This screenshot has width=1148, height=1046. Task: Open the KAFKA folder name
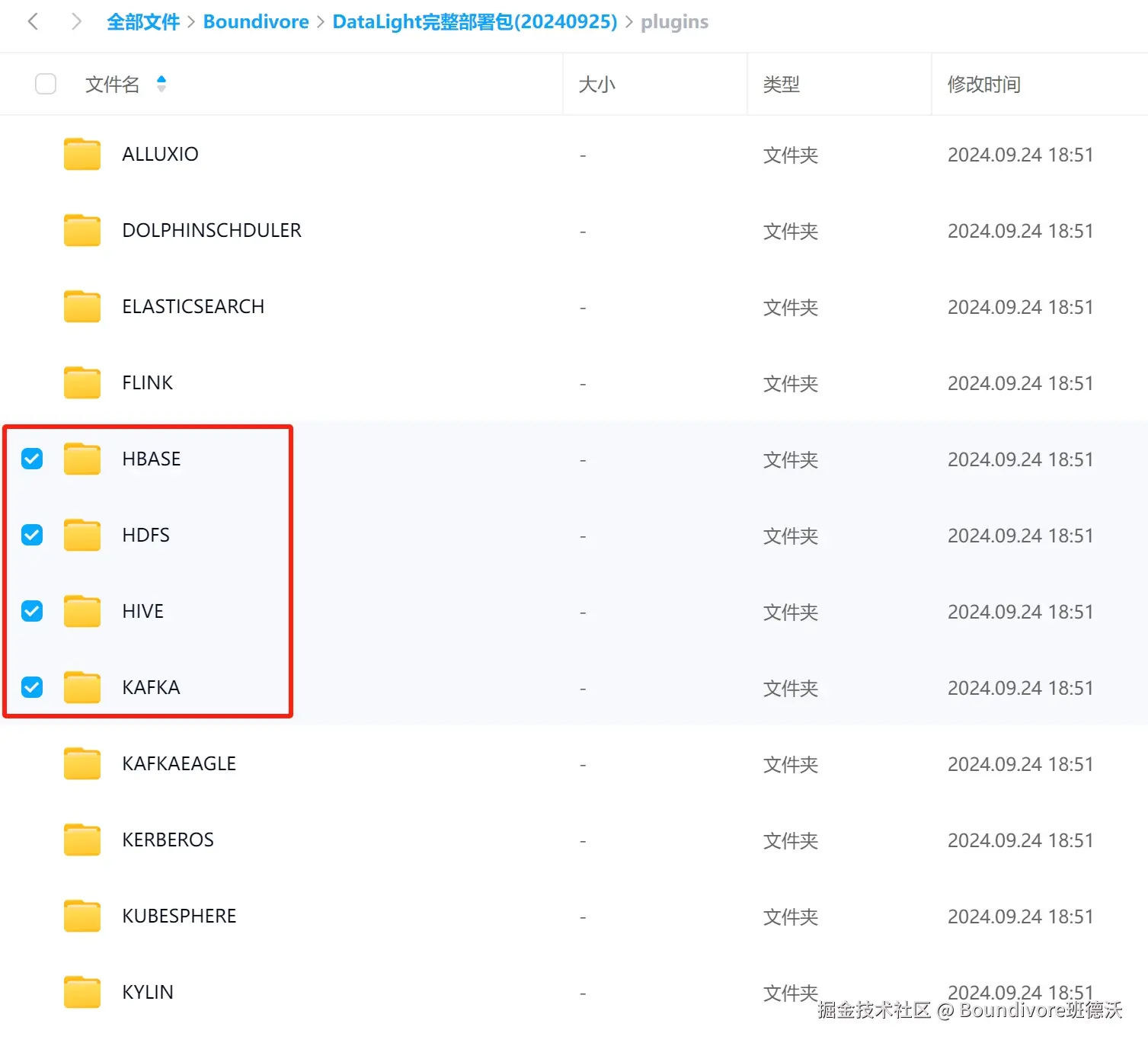151,687
